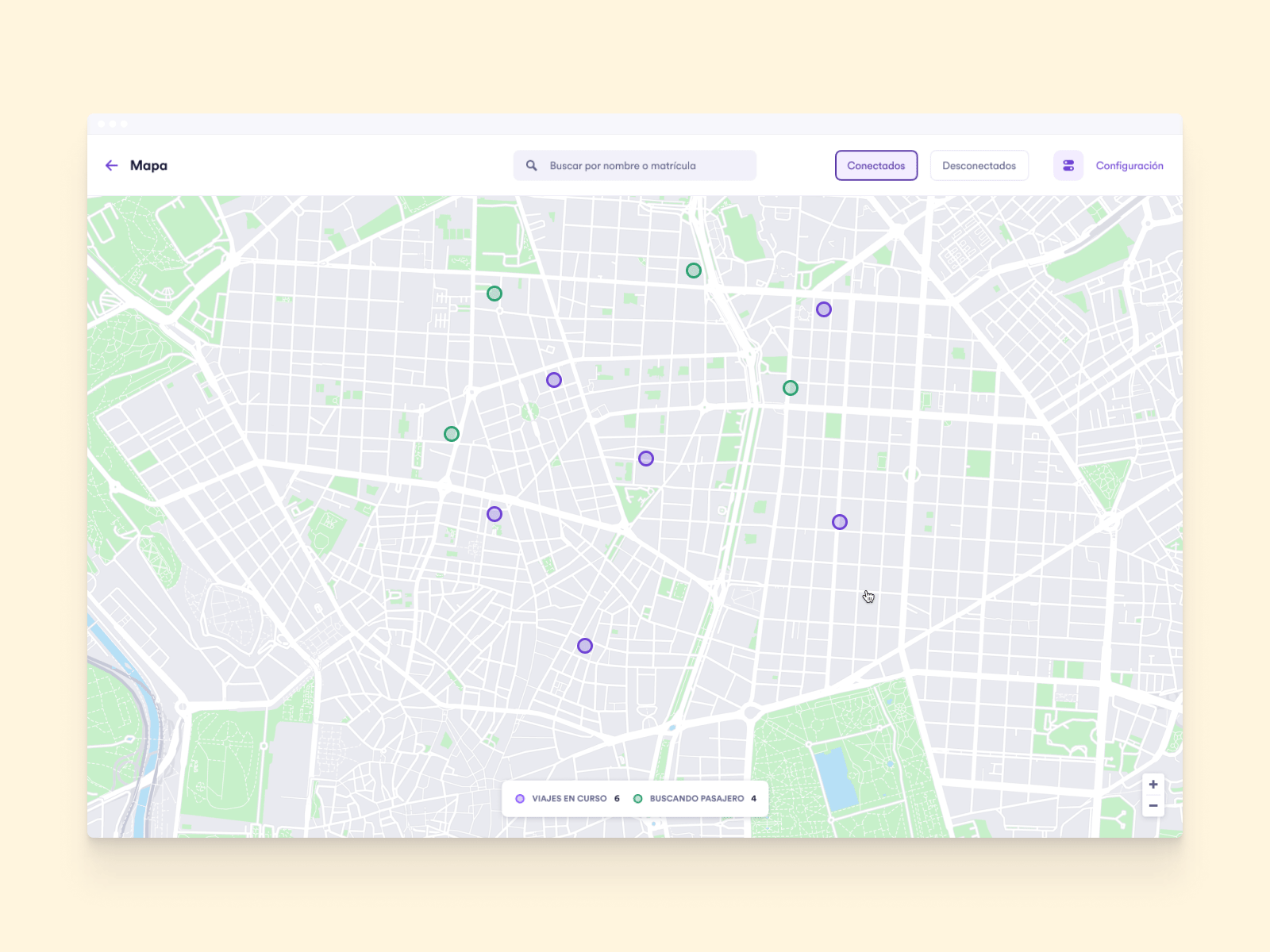Select the green marker near the top center
The image size is (1270, 952).
(x=693, y=271)
